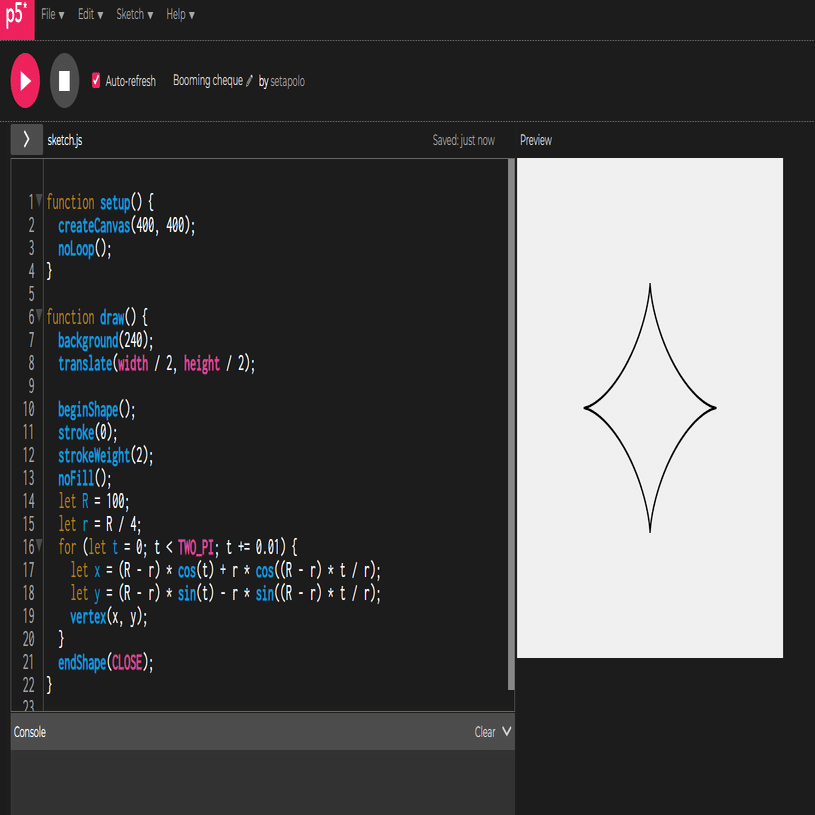Place cursor on background(240) line

coord(106,340)
